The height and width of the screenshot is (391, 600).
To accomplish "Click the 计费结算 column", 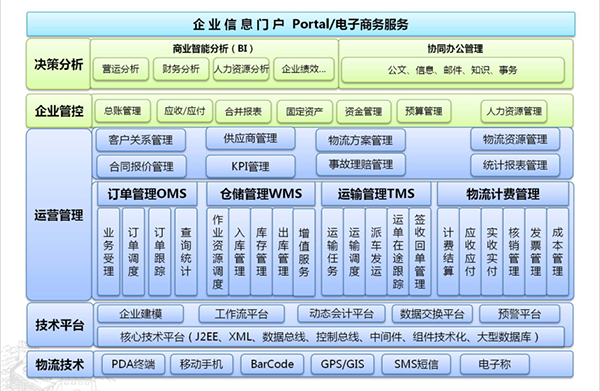I will click(x=448, y=252).
